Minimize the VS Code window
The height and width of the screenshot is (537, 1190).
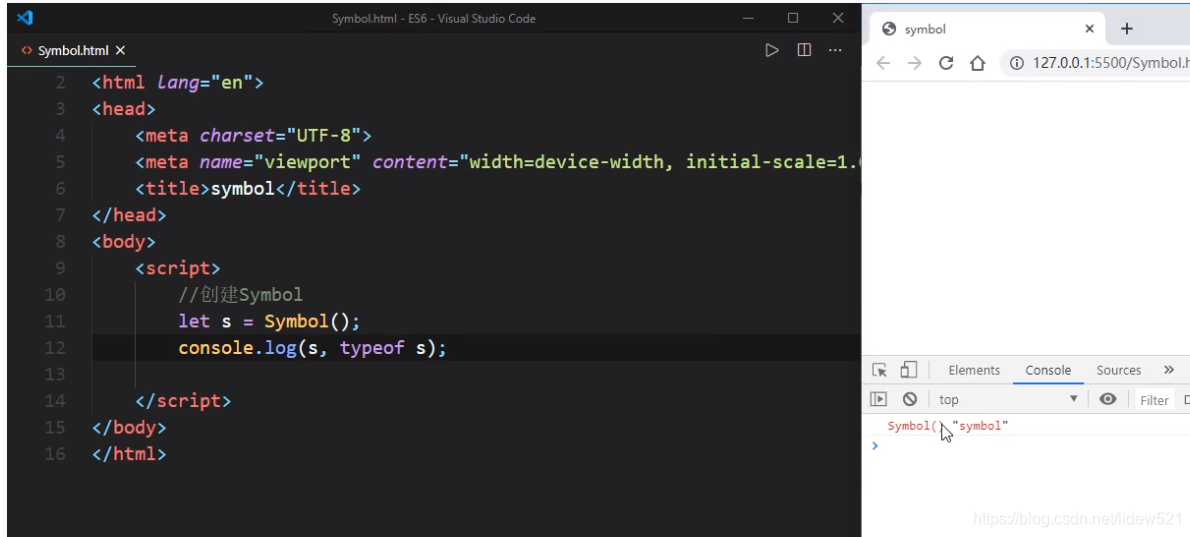coord(748,17)
